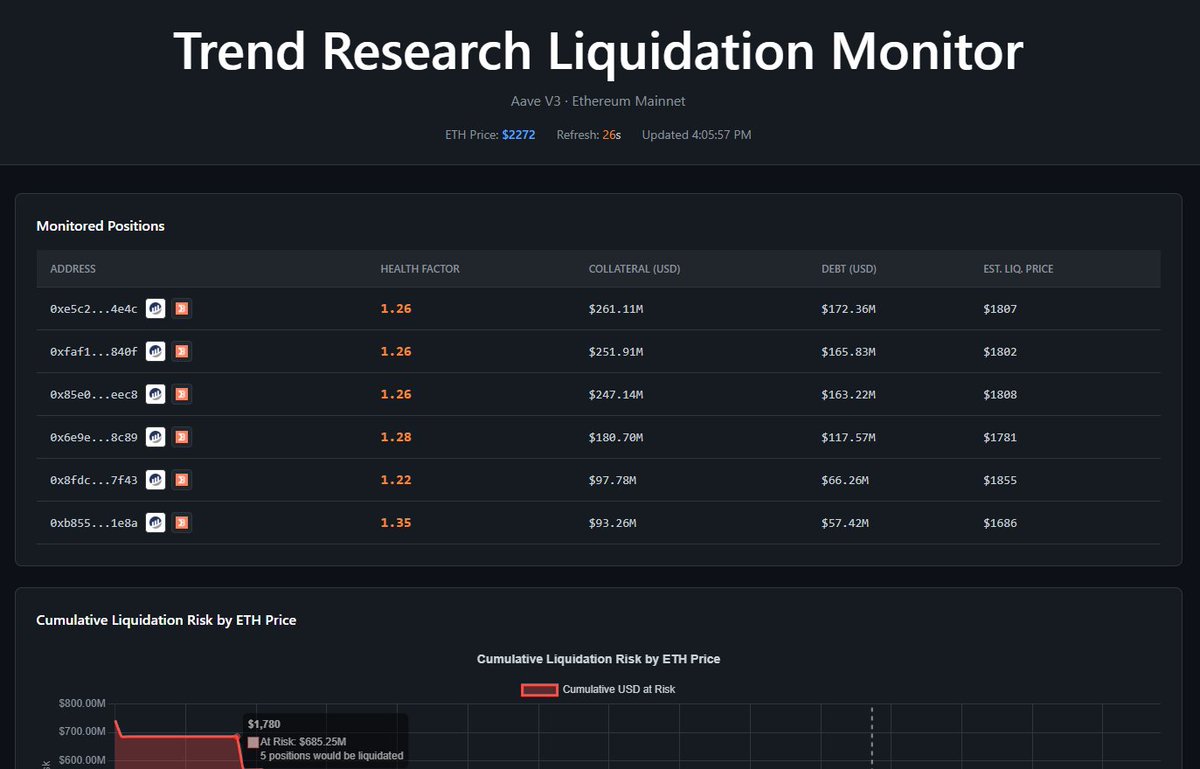Open the blue Etherscan icon for 0x8fdc...7f43
The width and height of the screenshot is (1200, 769).
coord(155,480)
